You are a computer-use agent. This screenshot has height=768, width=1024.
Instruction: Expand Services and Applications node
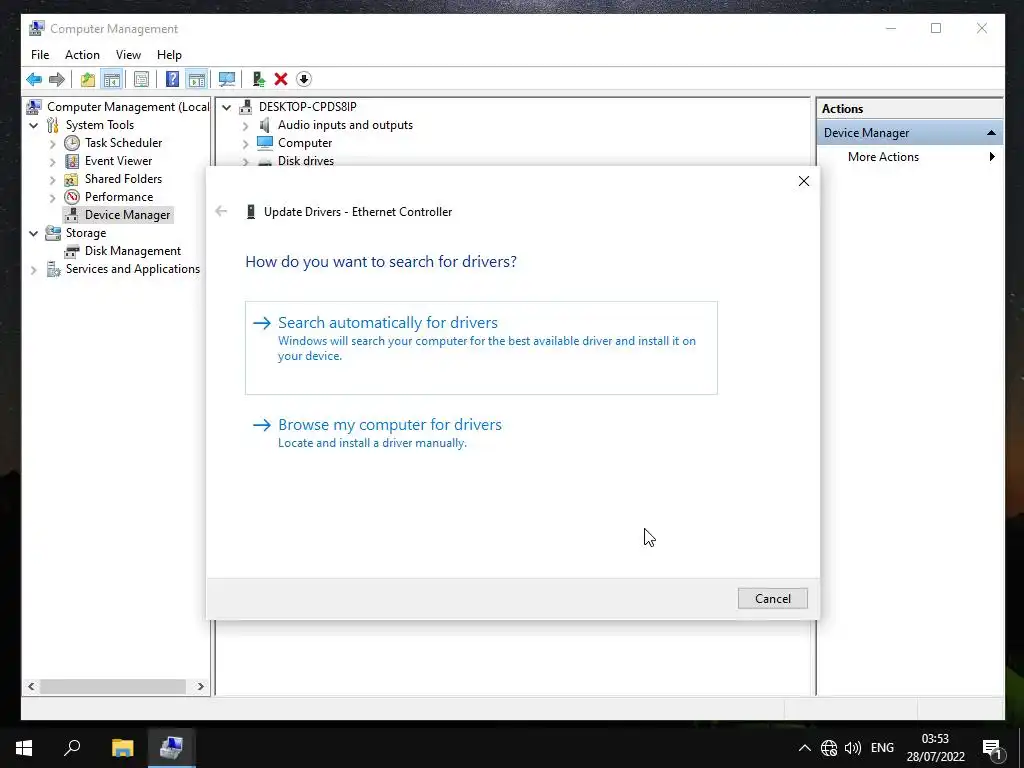point(33,270)
